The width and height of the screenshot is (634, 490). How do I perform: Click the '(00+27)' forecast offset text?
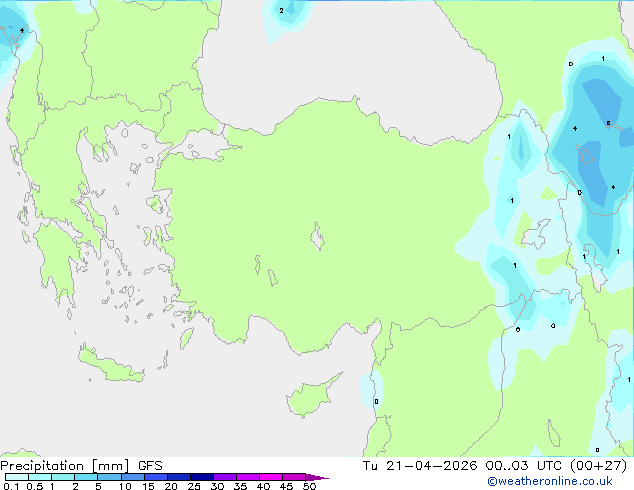click(598, 466)
